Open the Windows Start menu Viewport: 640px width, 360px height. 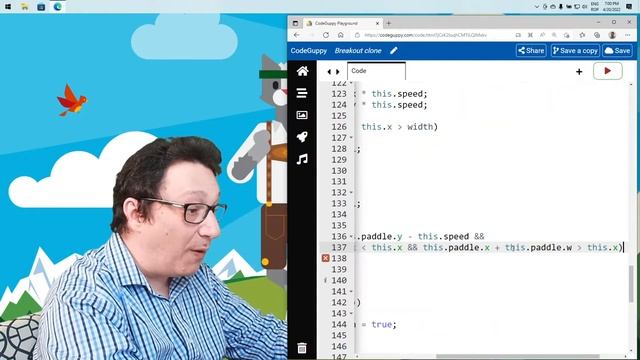(x=8, y=7)
